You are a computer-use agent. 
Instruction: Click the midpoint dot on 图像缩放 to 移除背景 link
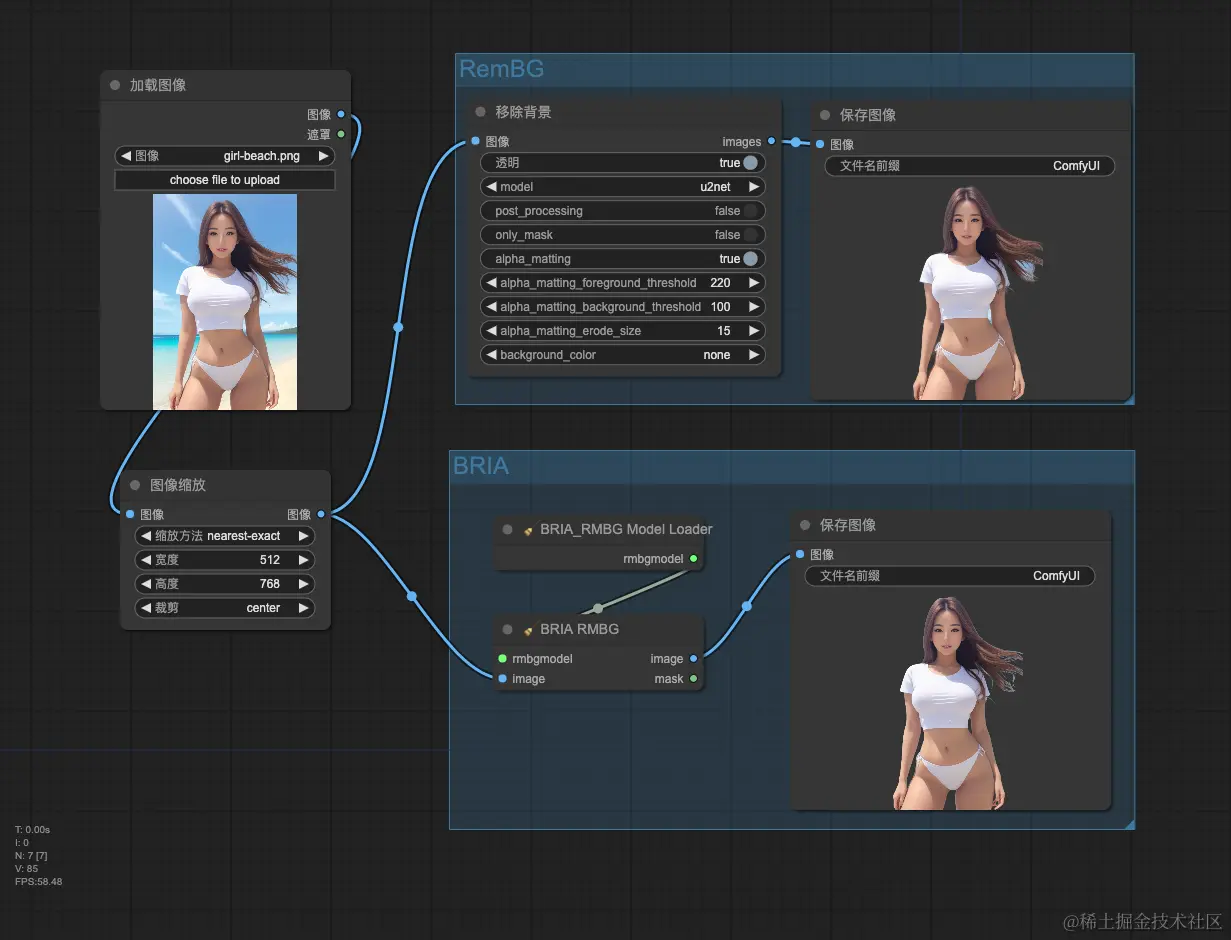point(398,327)
